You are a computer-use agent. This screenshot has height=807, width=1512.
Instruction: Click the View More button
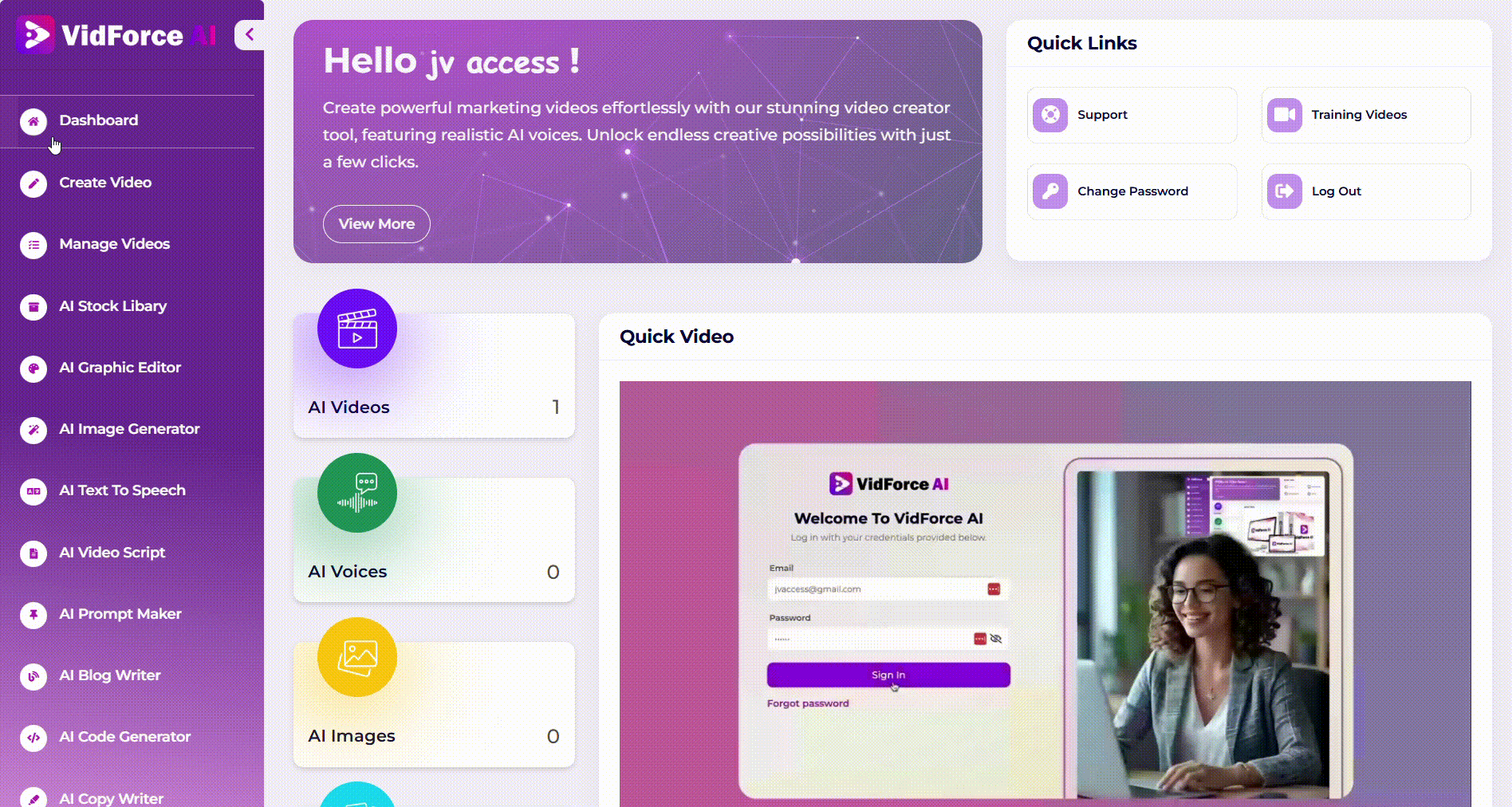point(376,224)
